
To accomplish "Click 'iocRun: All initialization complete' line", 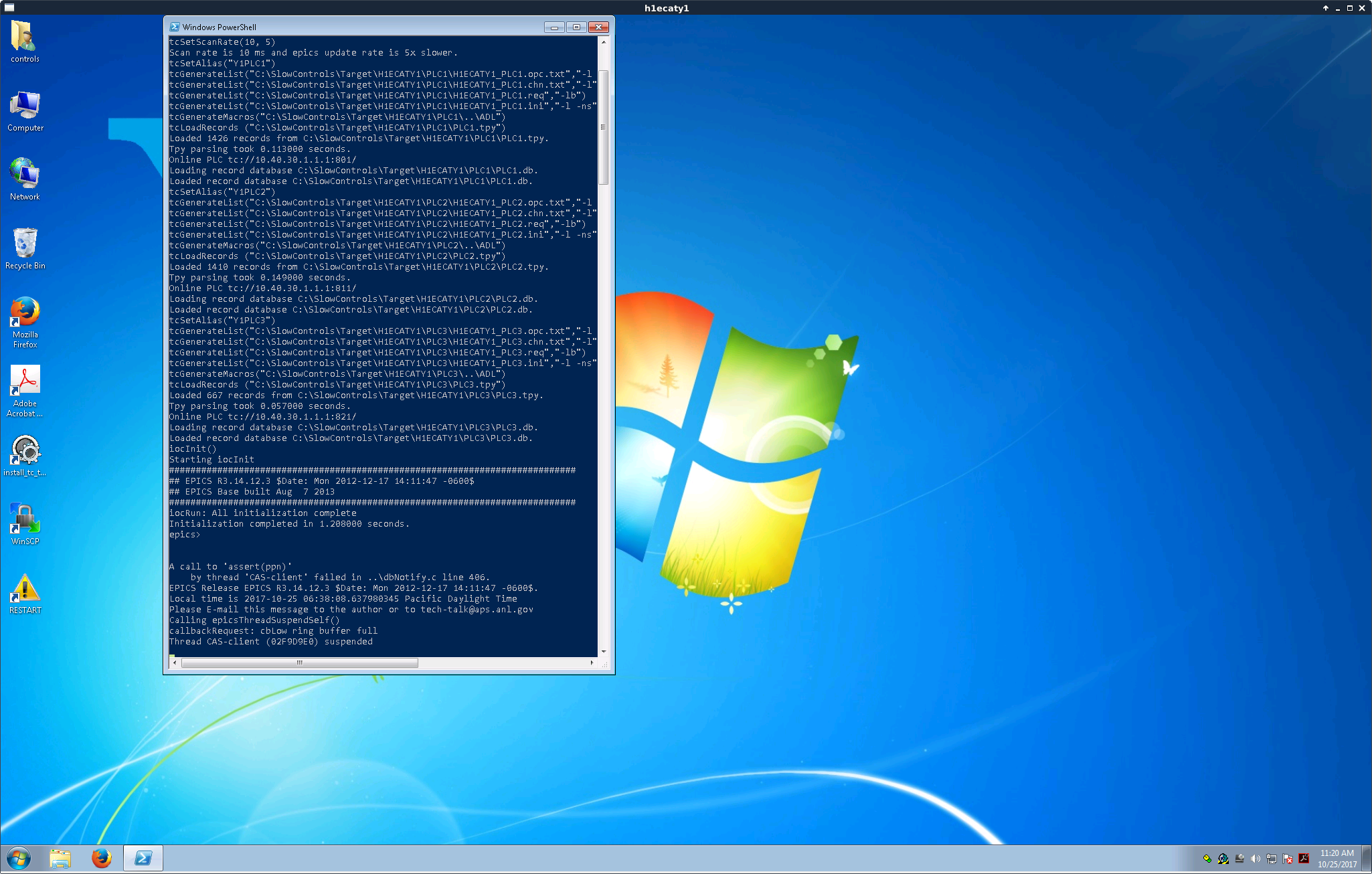I will point(263,513).
